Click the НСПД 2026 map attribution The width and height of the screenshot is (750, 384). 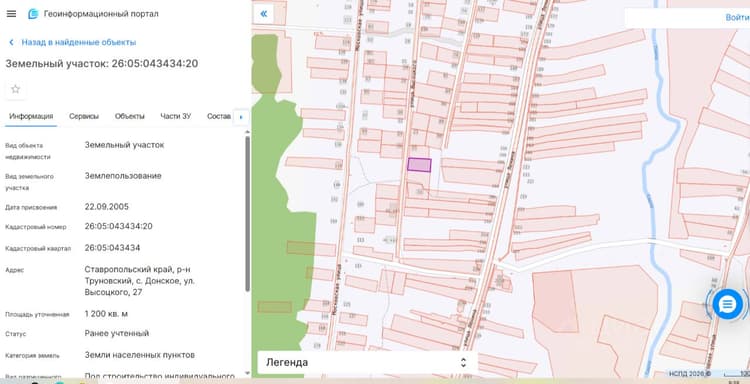point(689,373)
